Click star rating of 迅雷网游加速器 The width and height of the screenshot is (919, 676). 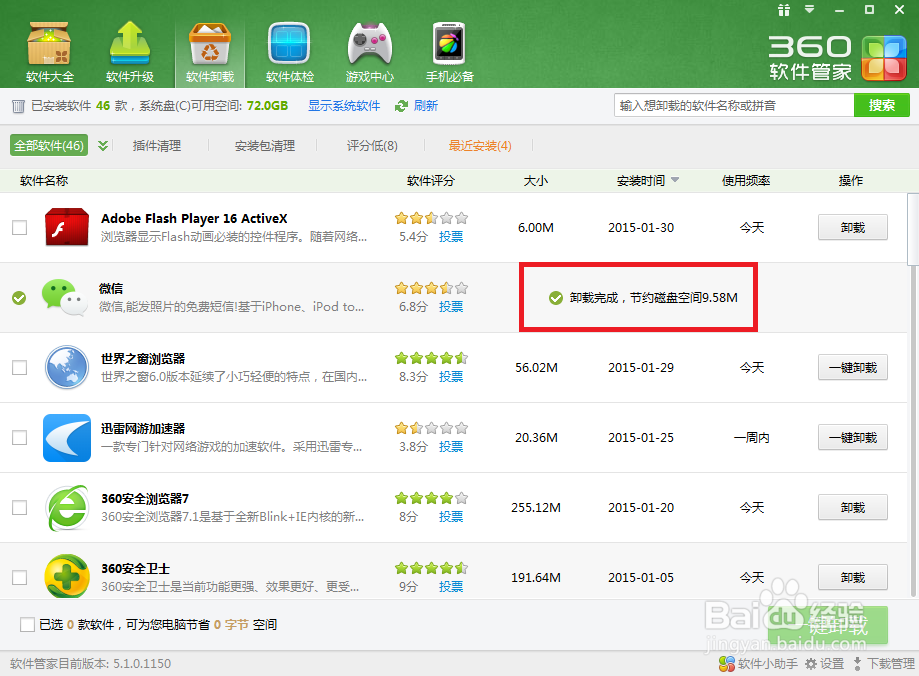[x=431, y=428]
